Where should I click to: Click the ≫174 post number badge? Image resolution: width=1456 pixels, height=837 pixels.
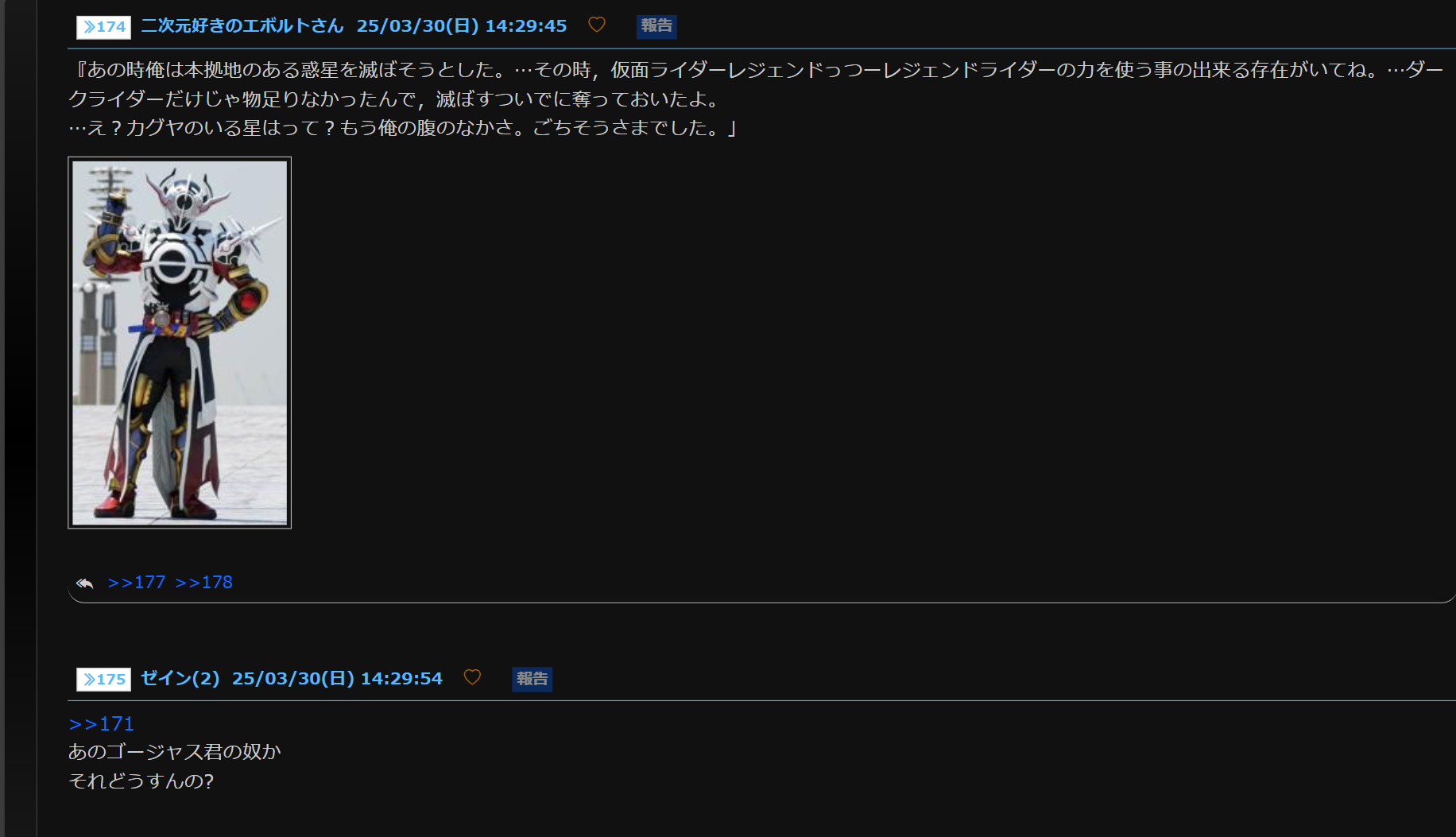103,27
